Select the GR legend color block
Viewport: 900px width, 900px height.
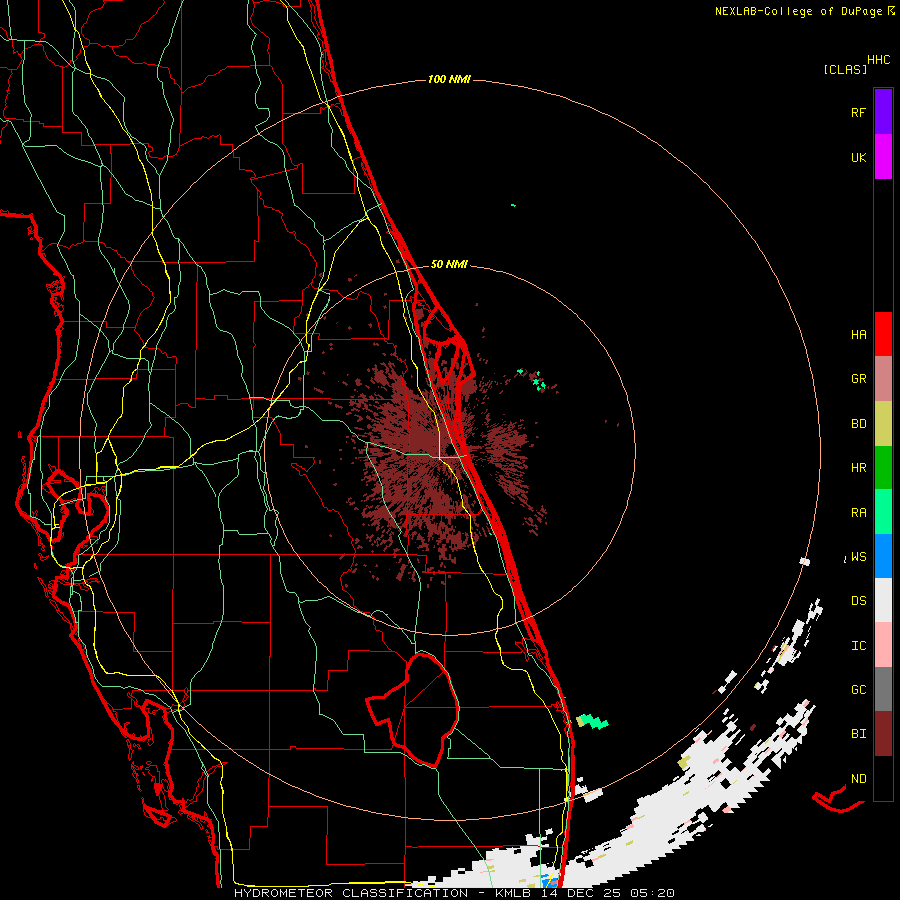tap(883, 379)
